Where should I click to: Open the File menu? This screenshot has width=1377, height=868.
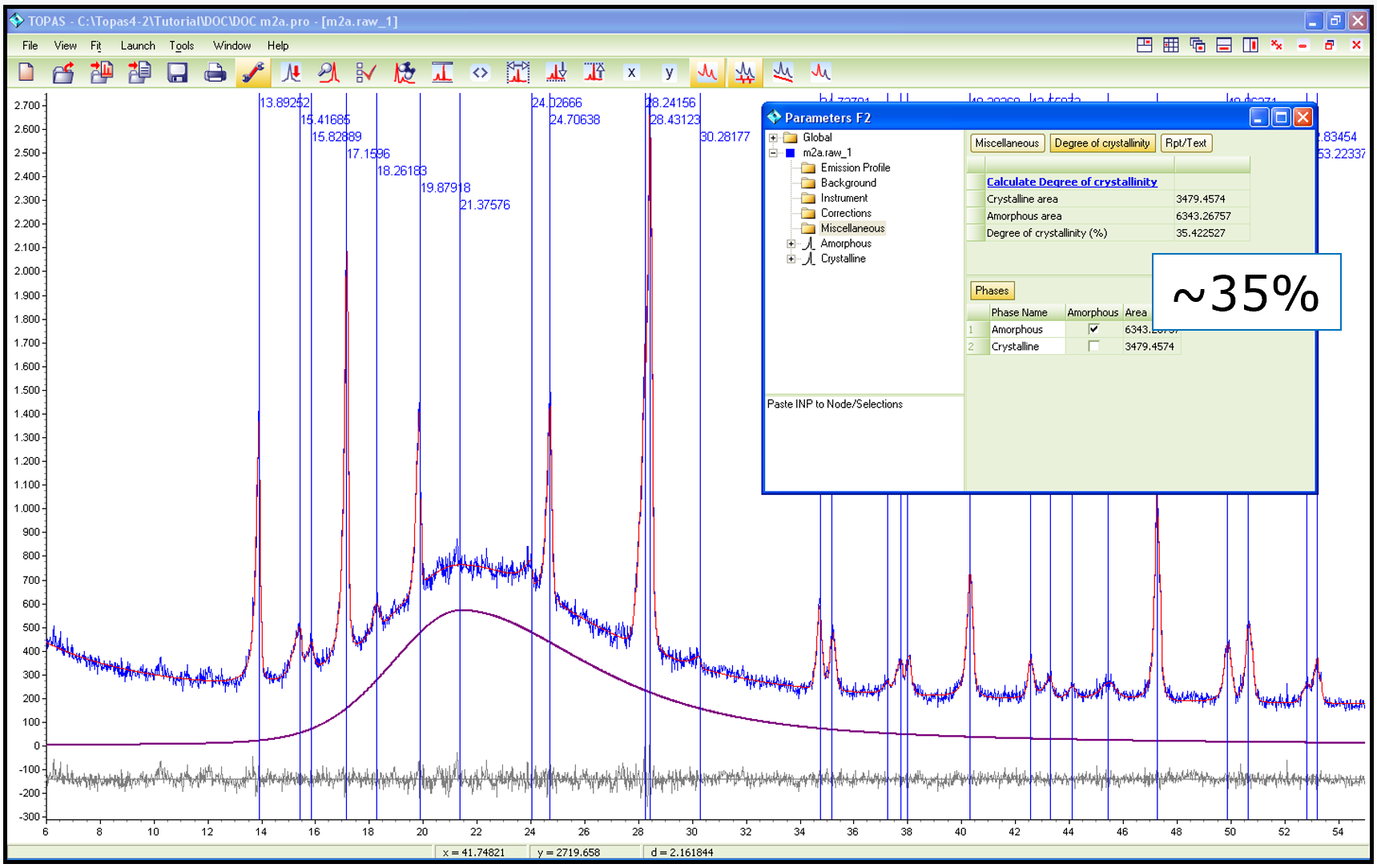point(30,46)
